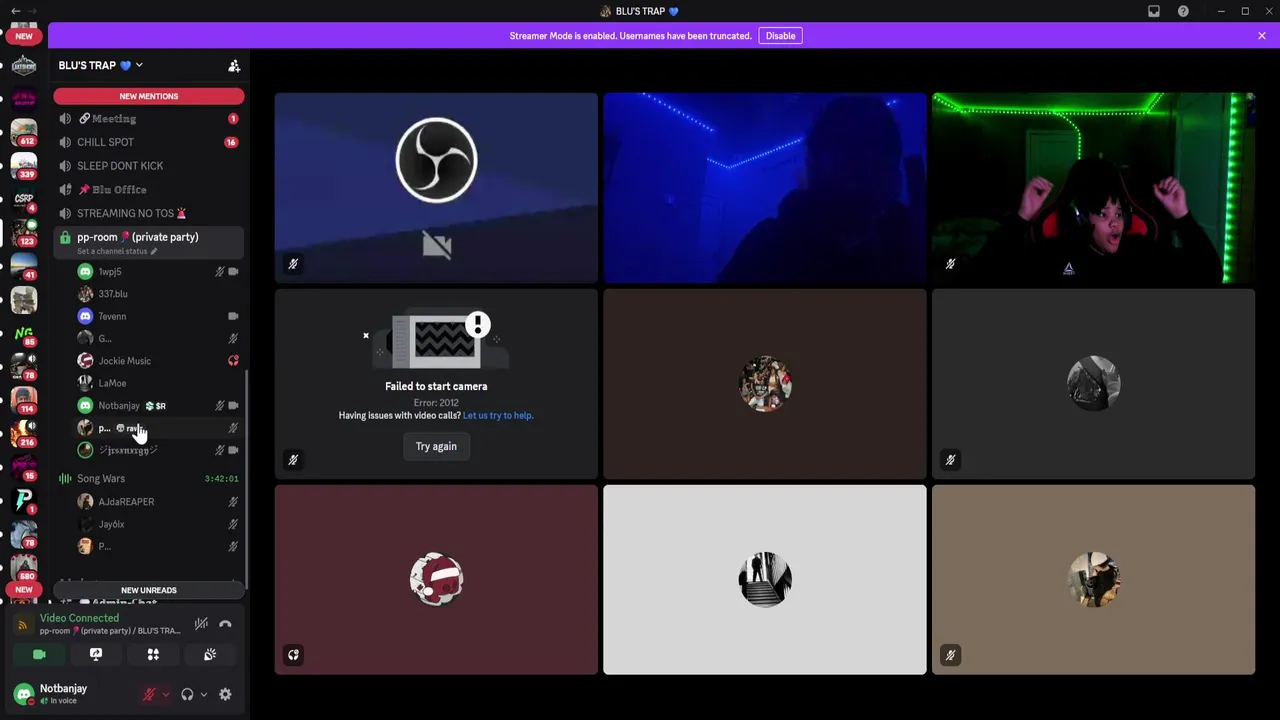Turn off camera in voice panel
1280x720 pixels.
point(39,654)
